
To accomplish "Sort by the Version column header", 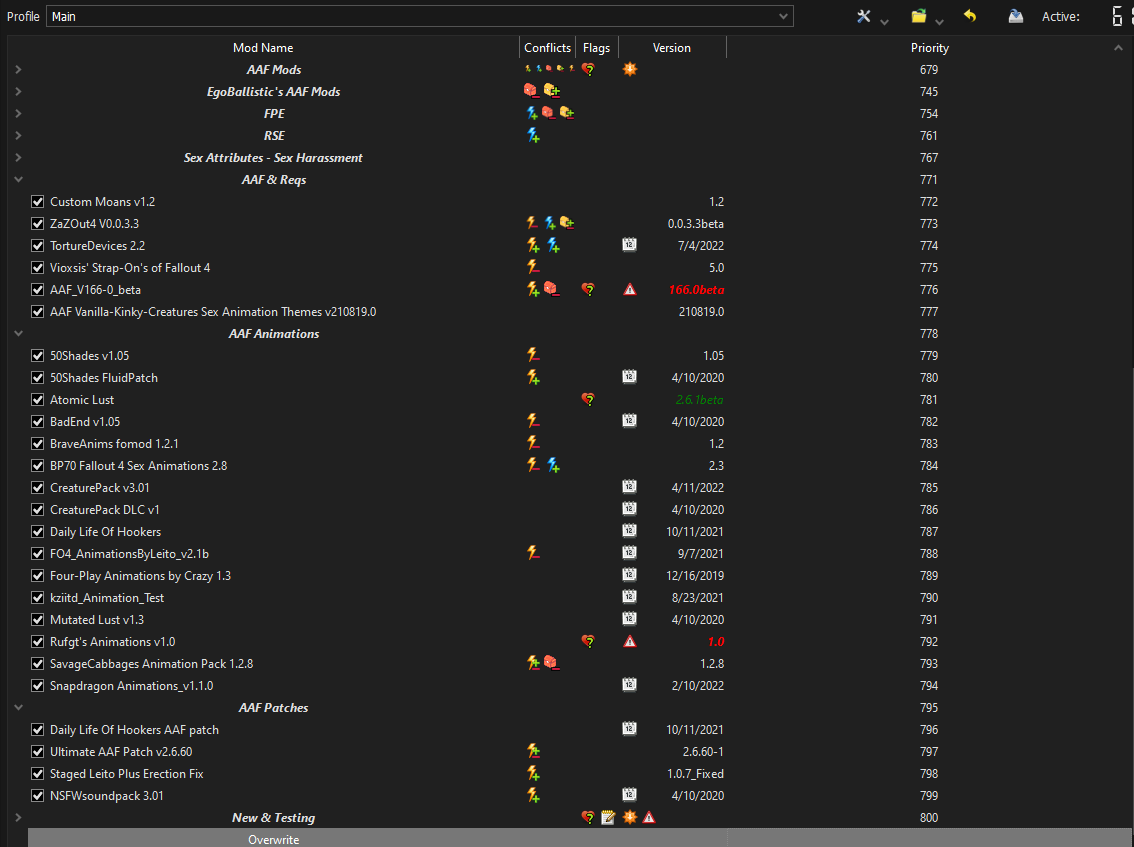I will click(x=672, y=48).
